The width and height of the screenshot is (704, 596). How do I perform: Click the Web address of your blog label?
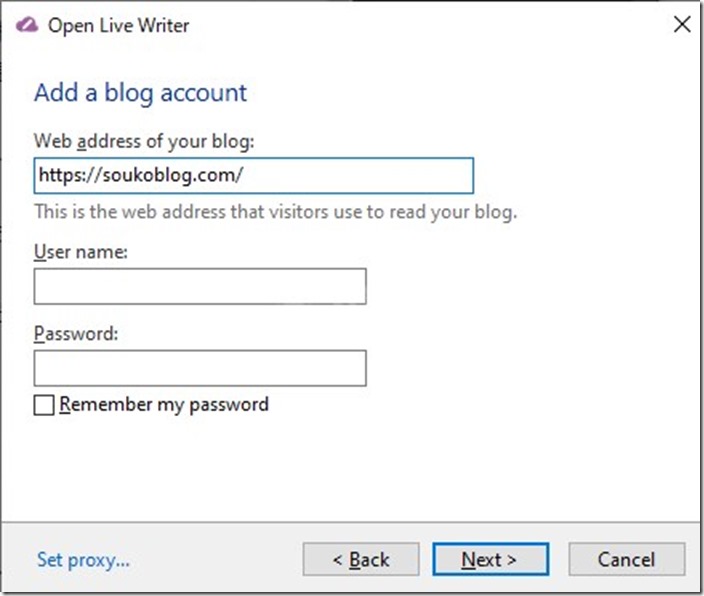click(x=144, y=141)
